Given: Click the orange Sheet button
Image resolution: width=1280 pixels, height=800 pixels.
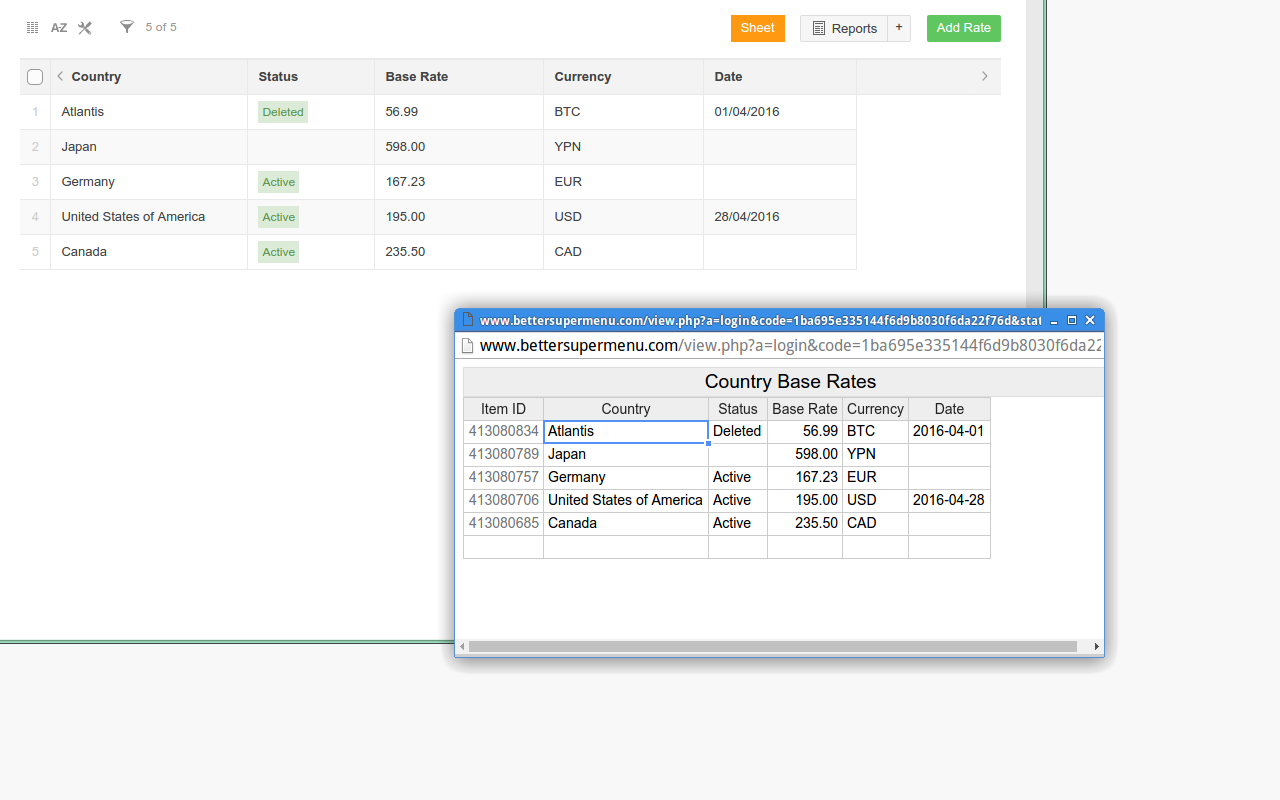Looking at the screenshot, I should pos(757,28).
